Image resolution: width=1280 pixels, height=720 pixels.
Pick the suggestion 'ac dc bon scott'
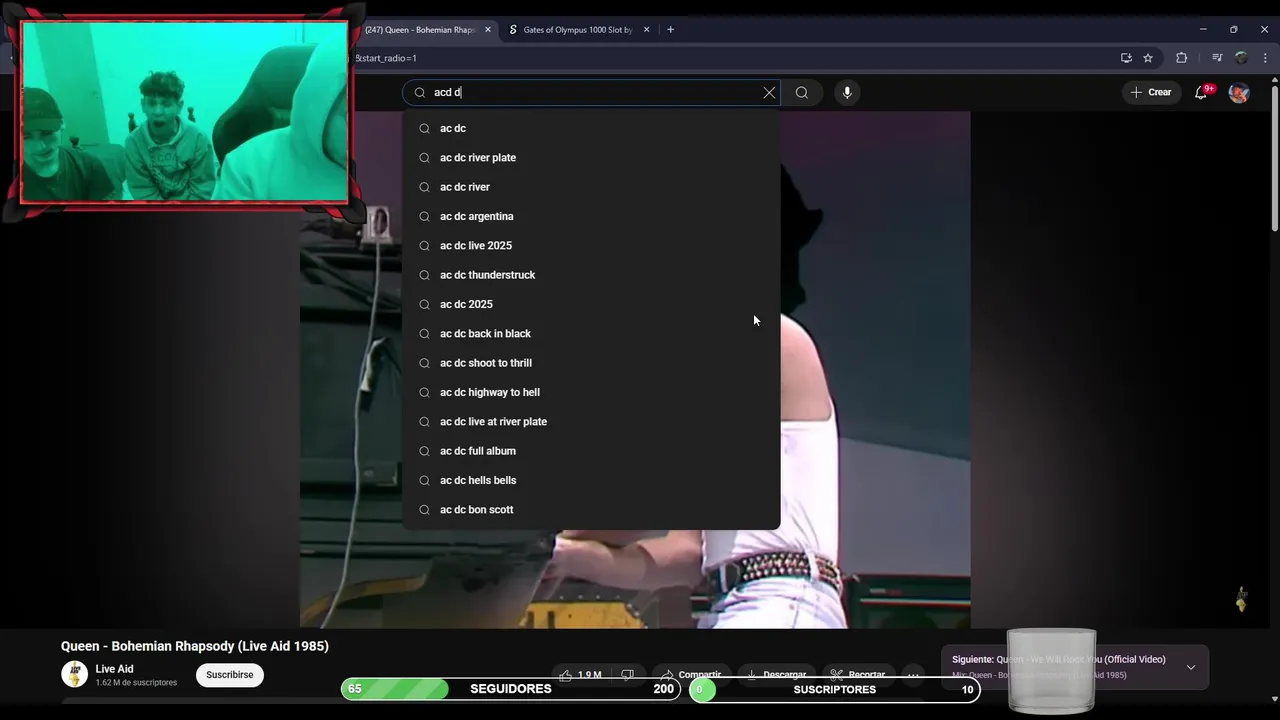591,510
